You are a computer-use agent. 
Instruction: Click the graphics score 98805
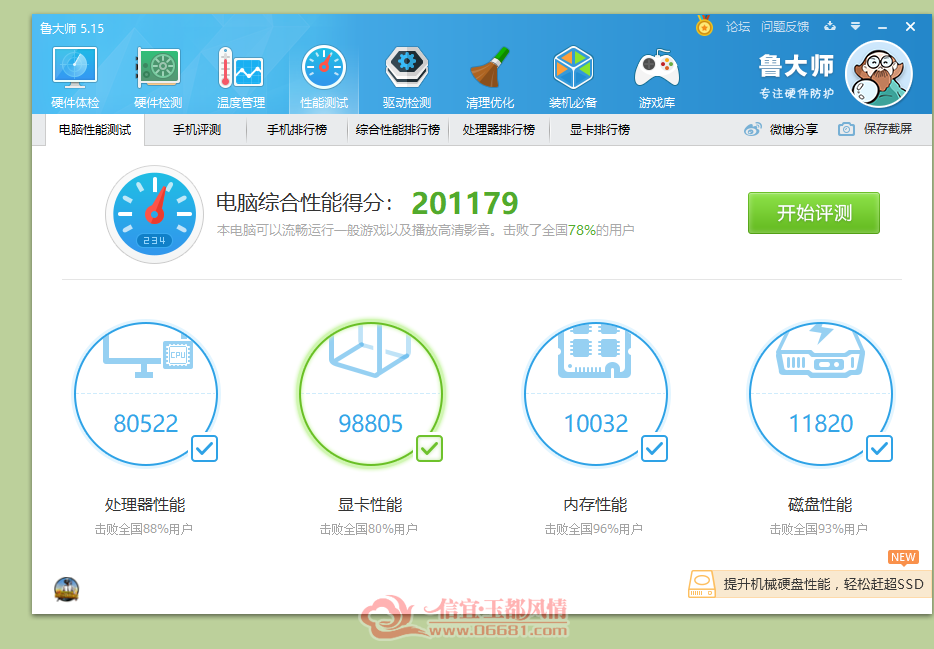[x=371, y=424]
